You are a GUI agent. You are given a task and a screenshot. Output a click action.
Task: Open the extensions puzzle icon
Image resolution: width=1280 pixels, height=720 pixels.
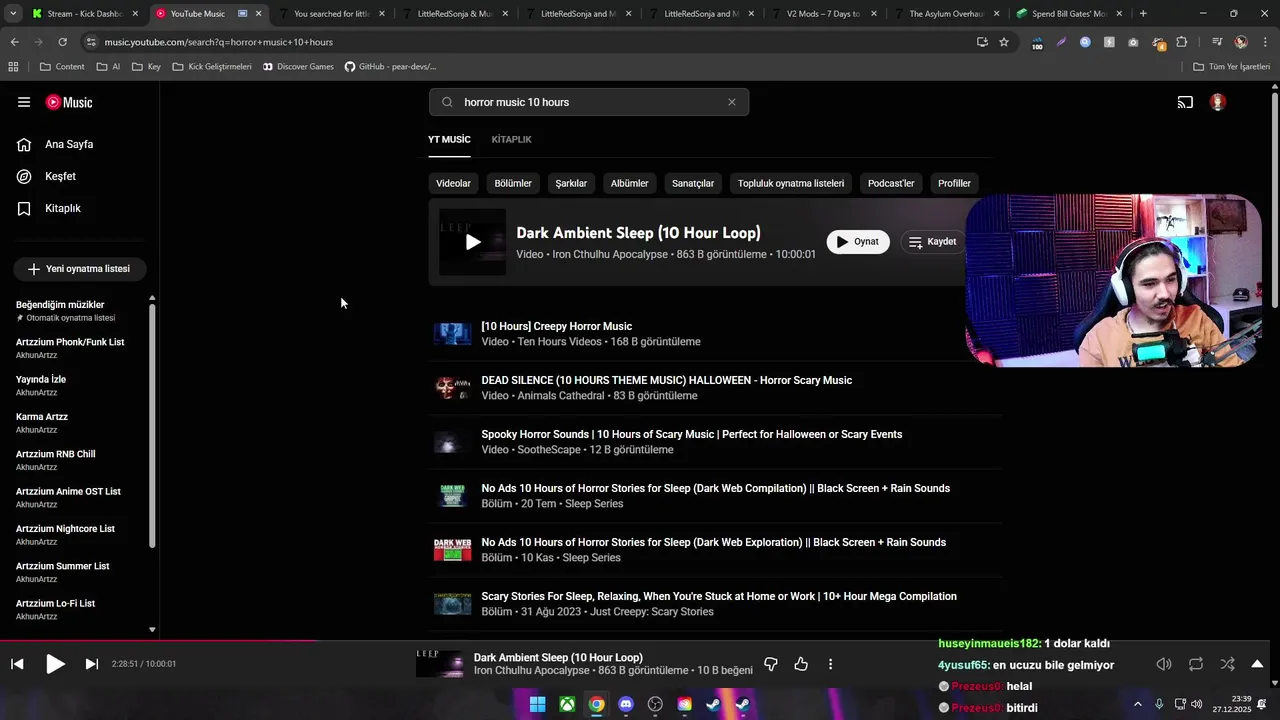tap(1182, 42)
